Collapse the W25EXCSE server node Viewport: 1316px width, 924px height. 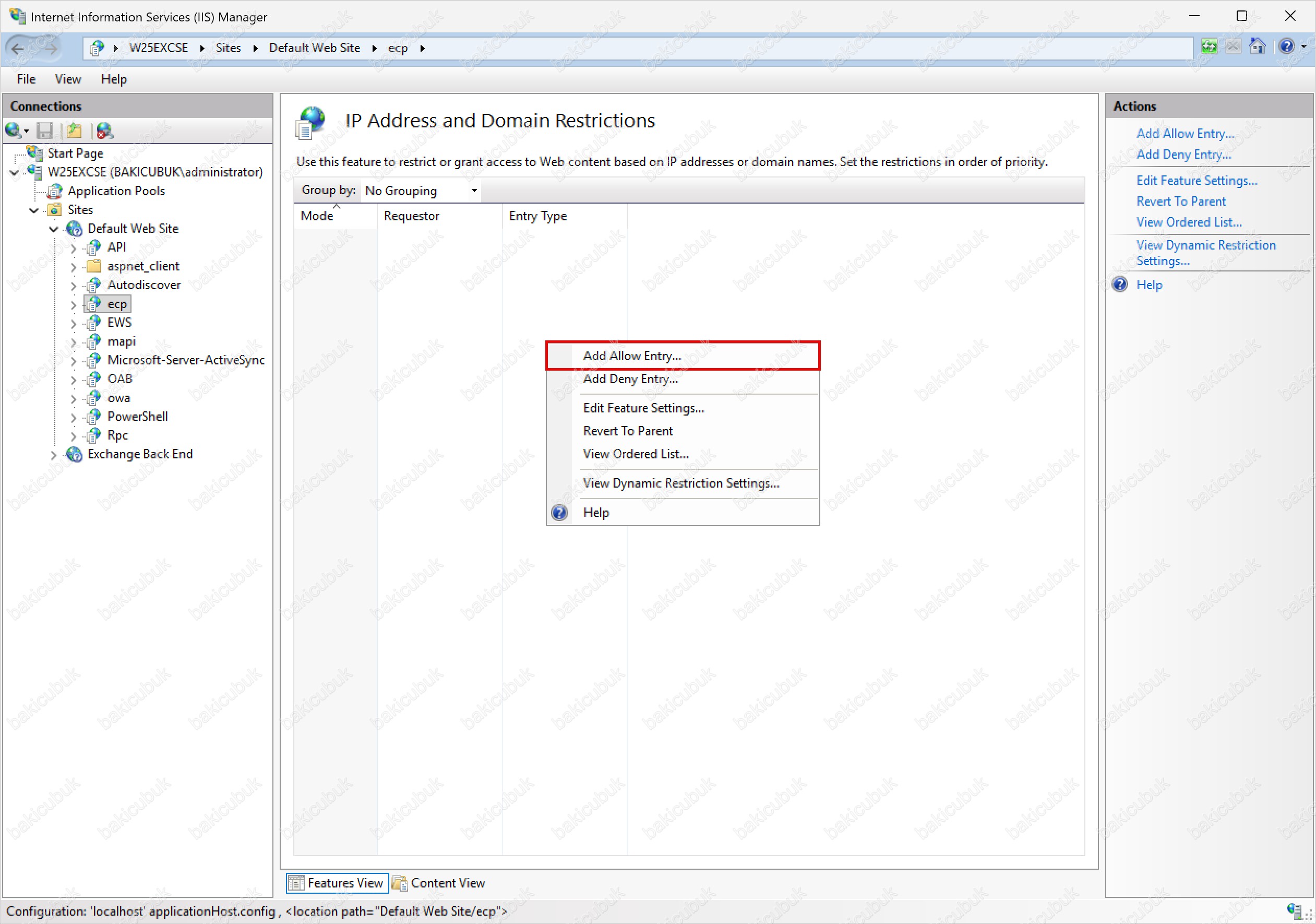tap(14, 173)
